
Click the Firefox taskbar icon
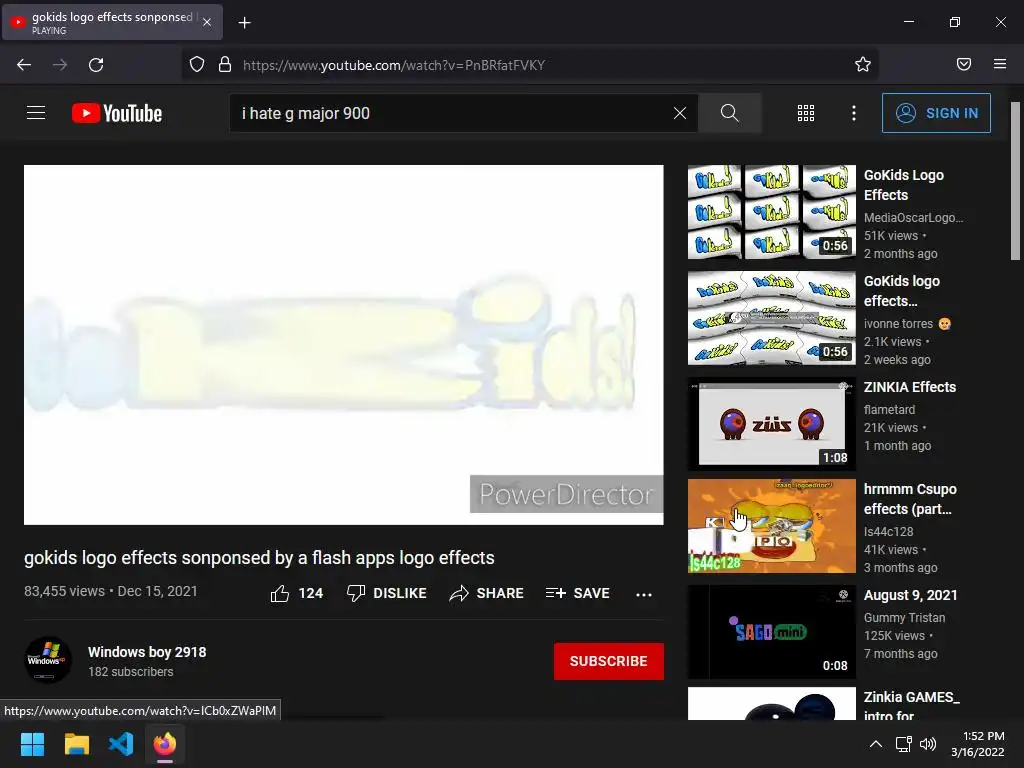coord(165,744)
